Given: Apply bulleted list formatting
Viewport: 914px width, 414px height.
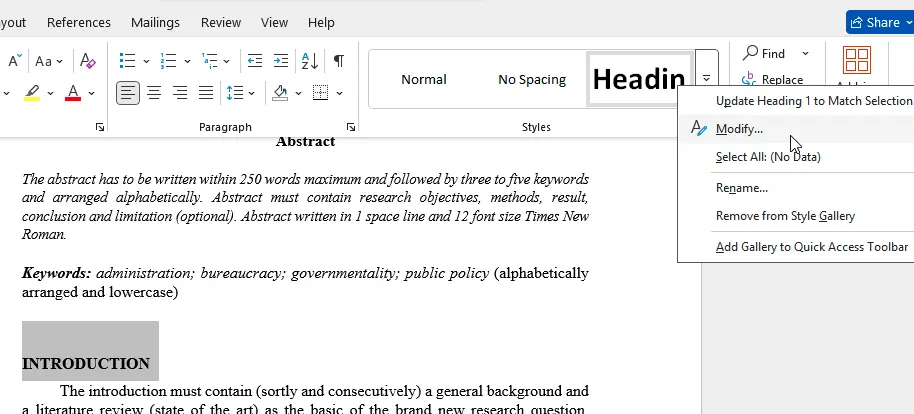Looking at the screenshot, I should coord(128,61).
